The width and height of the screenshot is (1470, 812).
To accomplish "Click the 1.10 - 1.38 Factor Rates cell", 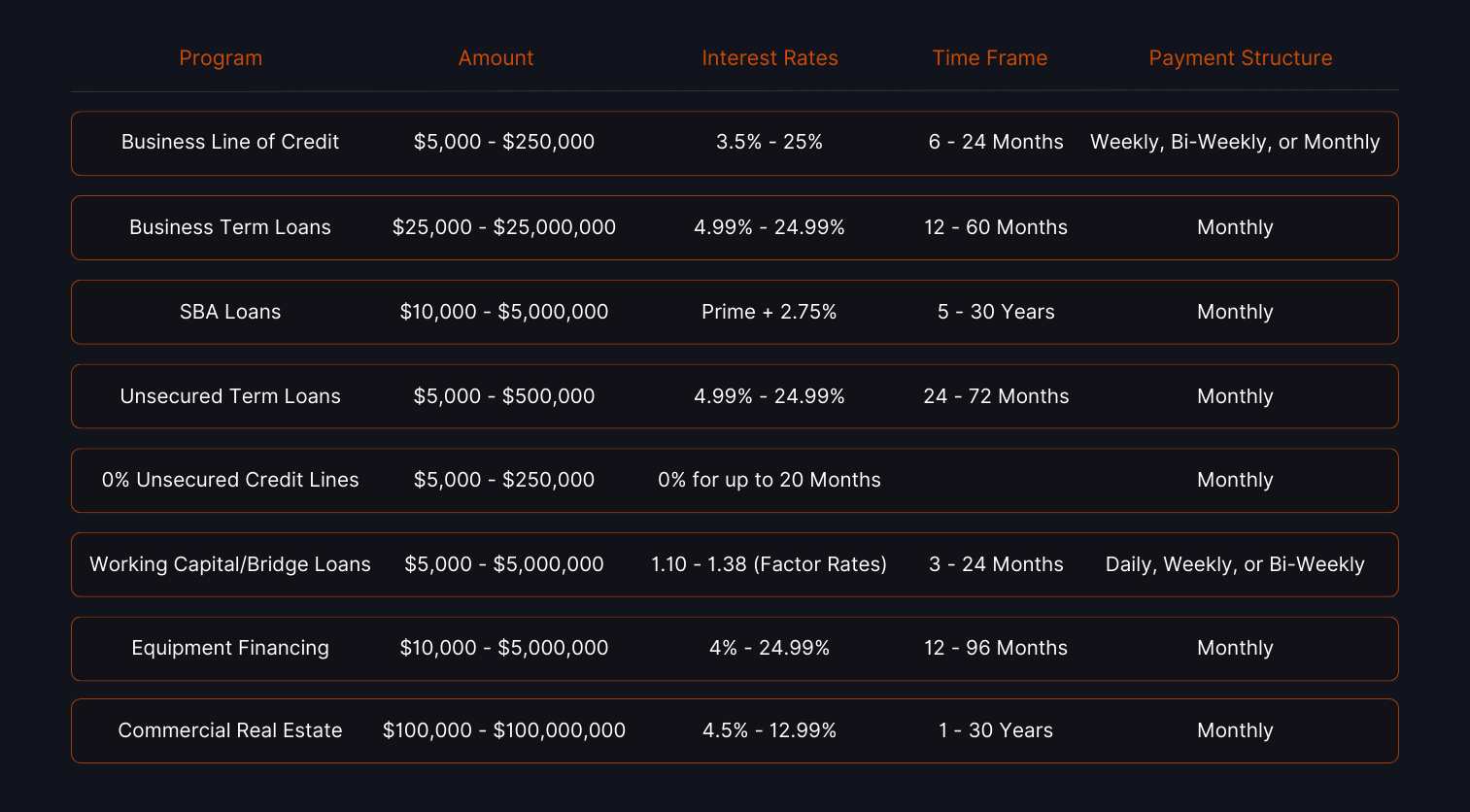I will [x=769, y=564].
